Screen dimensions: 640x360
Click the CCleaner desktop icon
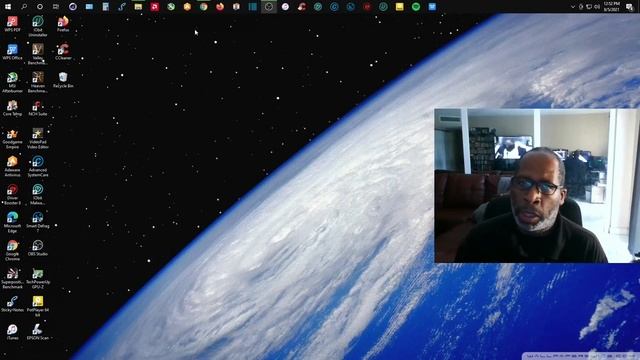coord(63,52)
